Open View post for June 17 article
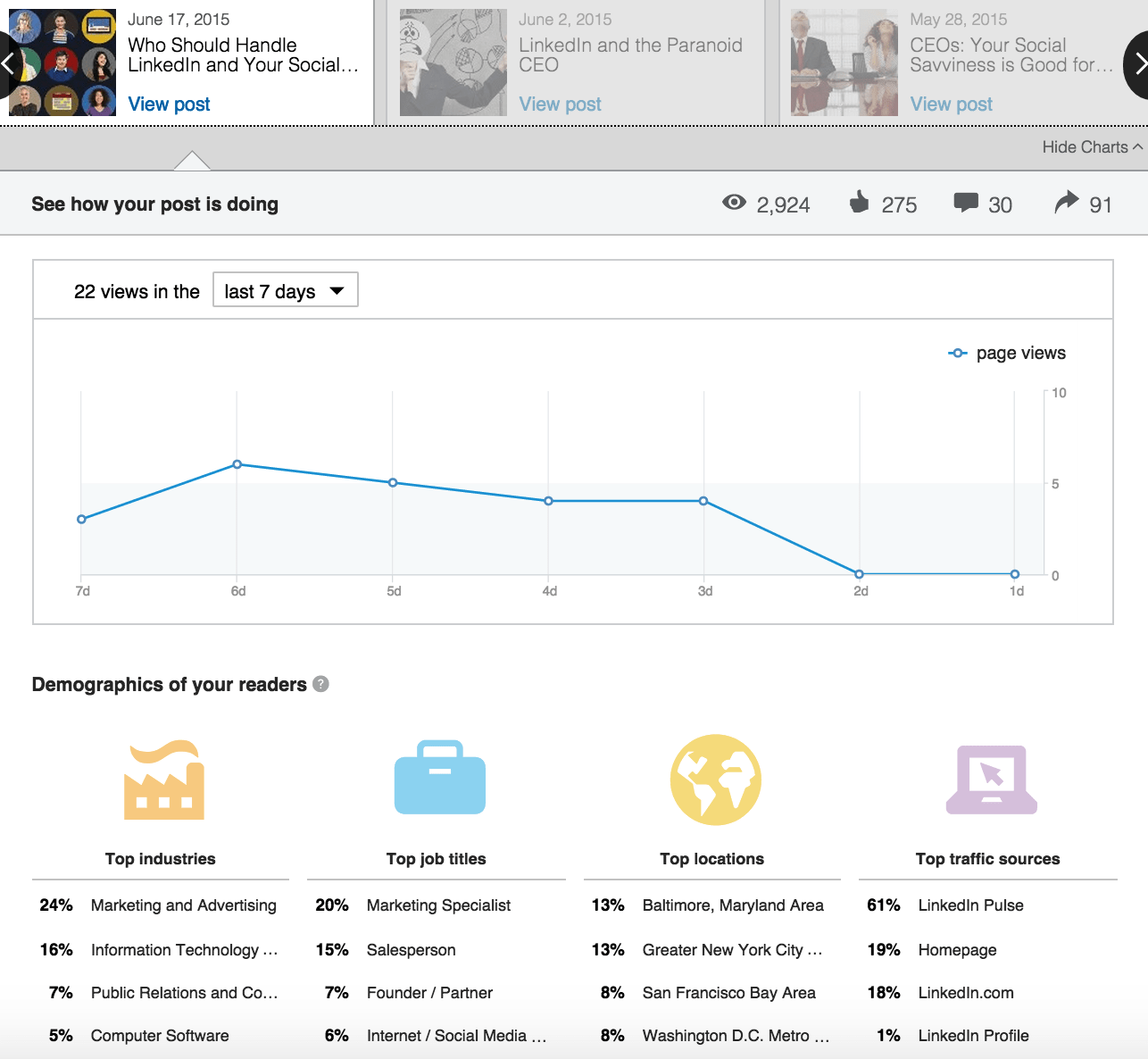The height and width of the screenshot is (1059, 1148). (169, 104)
